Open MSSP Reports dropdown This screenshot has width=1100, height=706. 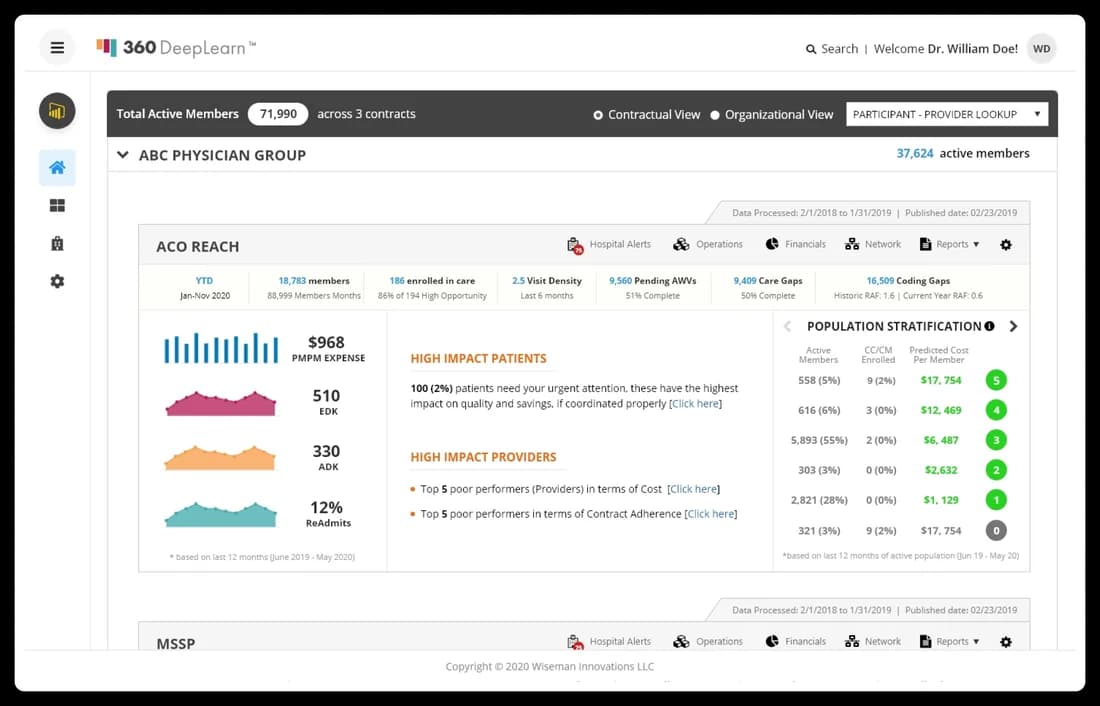click(x=949, y=641)
